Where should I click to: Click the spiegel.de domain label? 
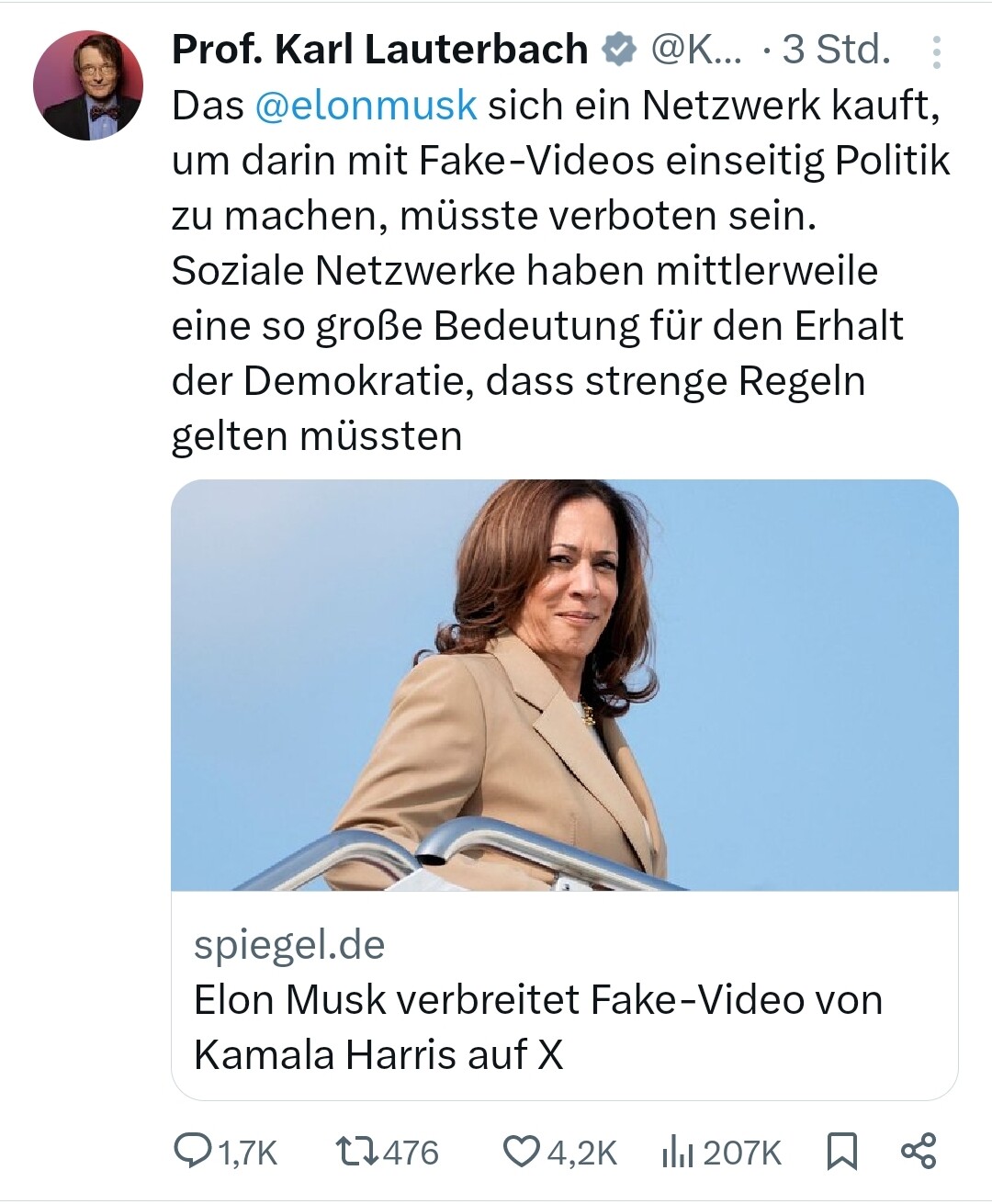(289, 944)
